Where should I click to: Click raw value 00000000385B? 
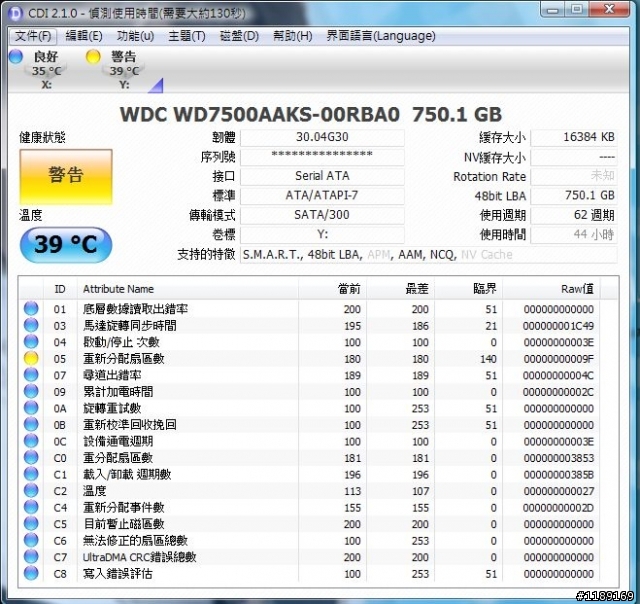point(558,475)
